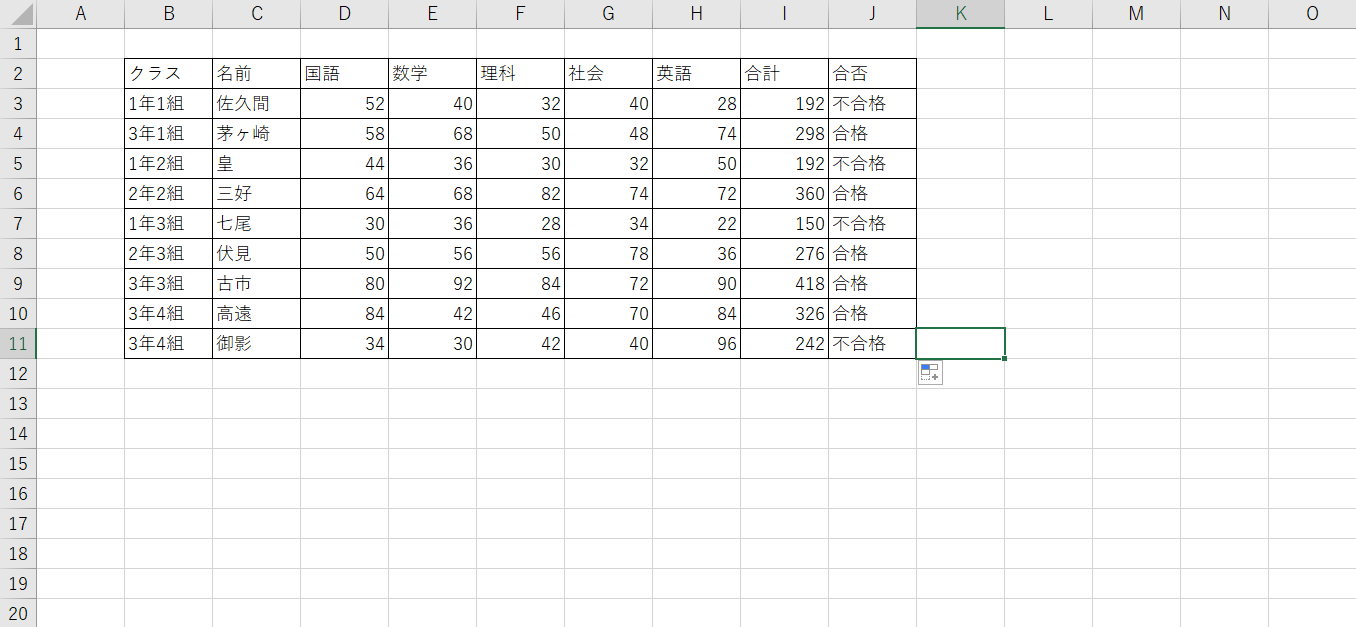Click the 理科 header cell
The image size is (1356, 627).
pyautogui.click(x=521, y=74)
